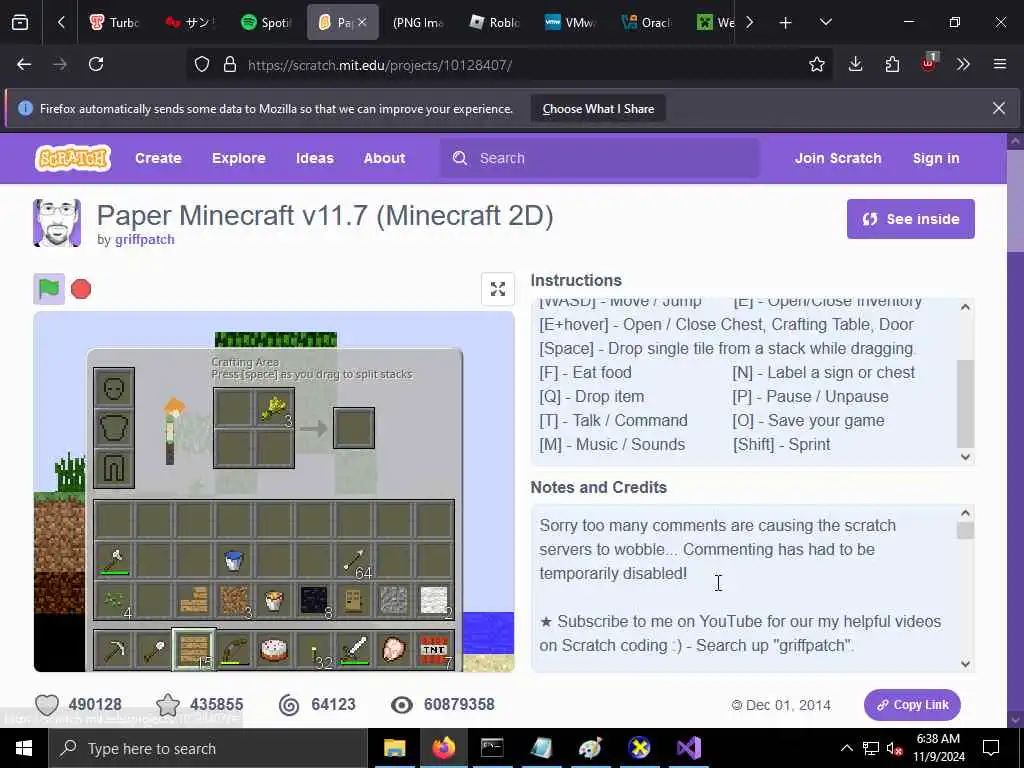Dismiss the Firefox data notification bar
The width and height of the screenshot is (1024, 768).
999,108
